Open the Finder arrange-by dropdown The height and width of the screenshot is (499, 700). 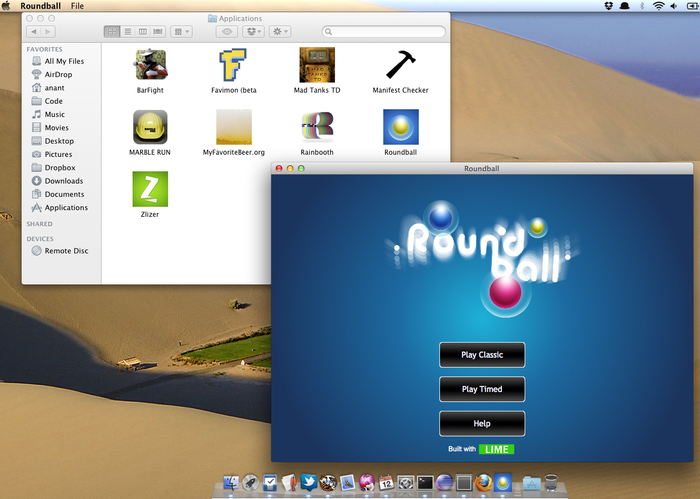click(x=181, y=32)
